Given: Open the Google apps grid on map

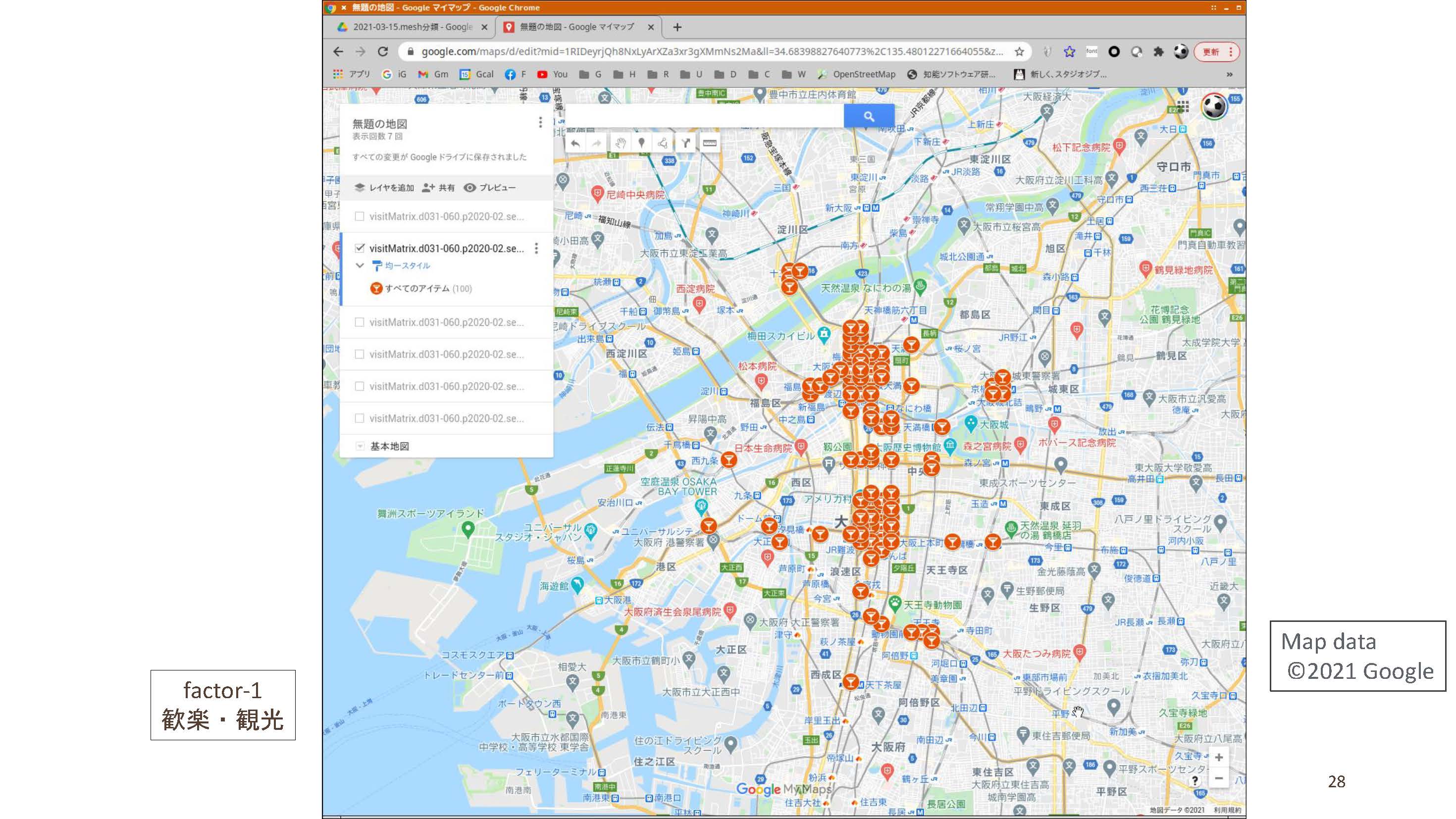Looking at the screenshot, I should click(1183, 106).
